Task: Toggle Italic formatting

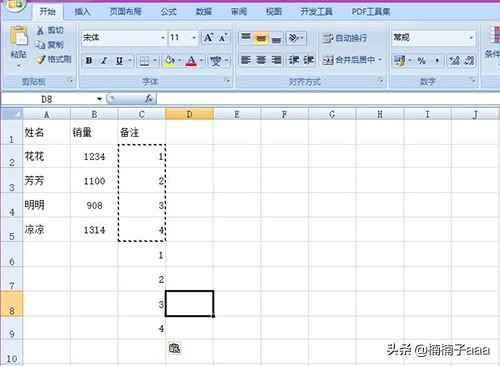Action: (104, 61)
